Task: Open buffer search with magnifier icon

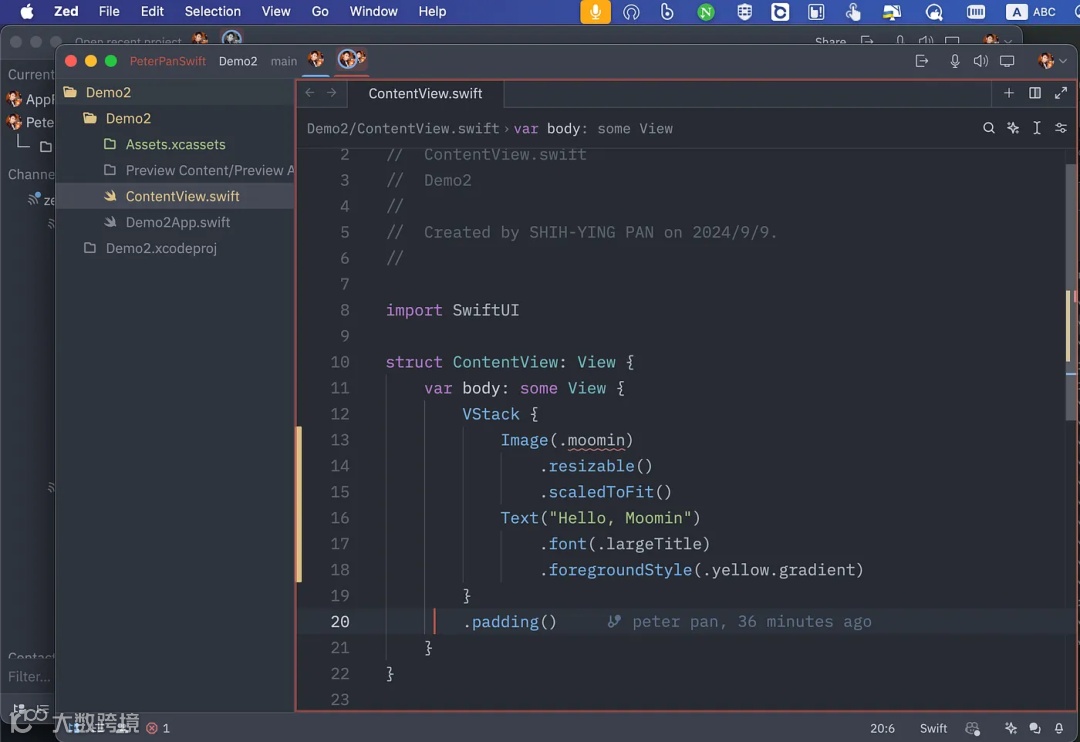Action: 989,128
